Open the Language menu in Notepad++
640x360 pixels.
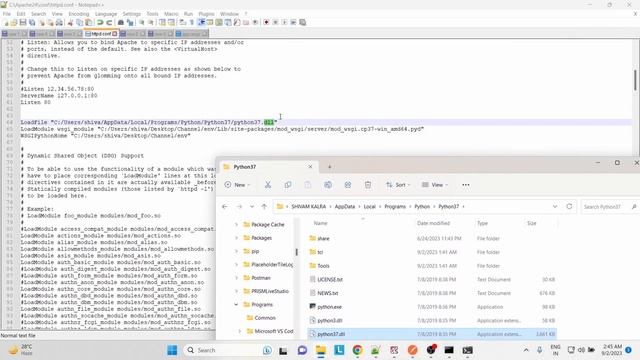coord(106,14)
